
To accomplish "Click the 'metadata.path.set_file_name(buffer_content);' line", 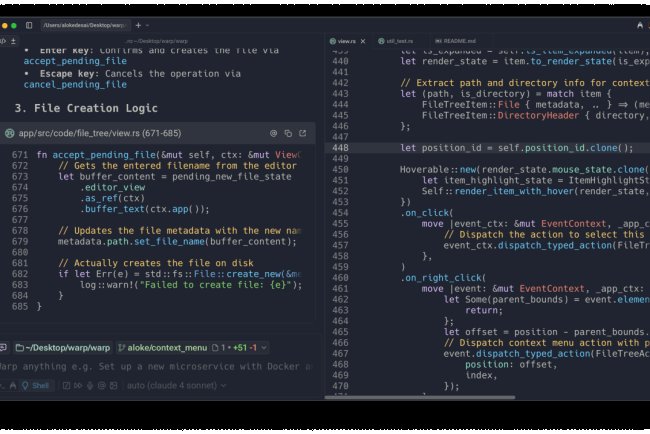I will tap(177, 242).
